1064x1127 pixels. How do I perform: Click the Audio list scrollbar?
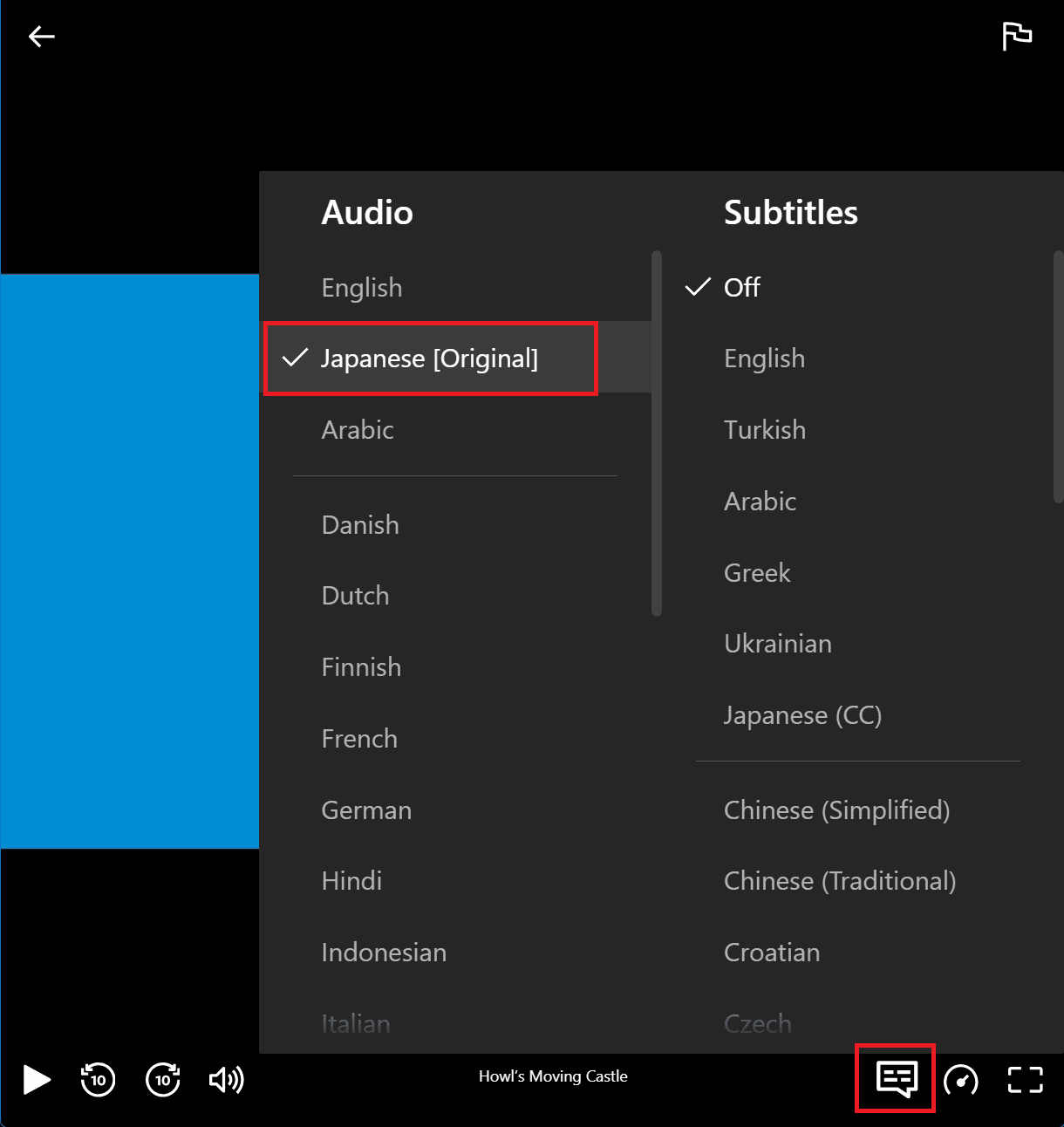pyautogui.click(x=657, y=434)
